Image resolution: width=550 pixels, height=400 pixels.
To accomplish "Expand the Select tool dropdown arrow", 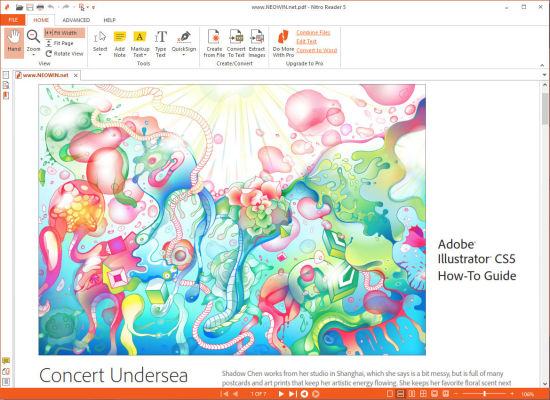I will (x=100, y=55).
